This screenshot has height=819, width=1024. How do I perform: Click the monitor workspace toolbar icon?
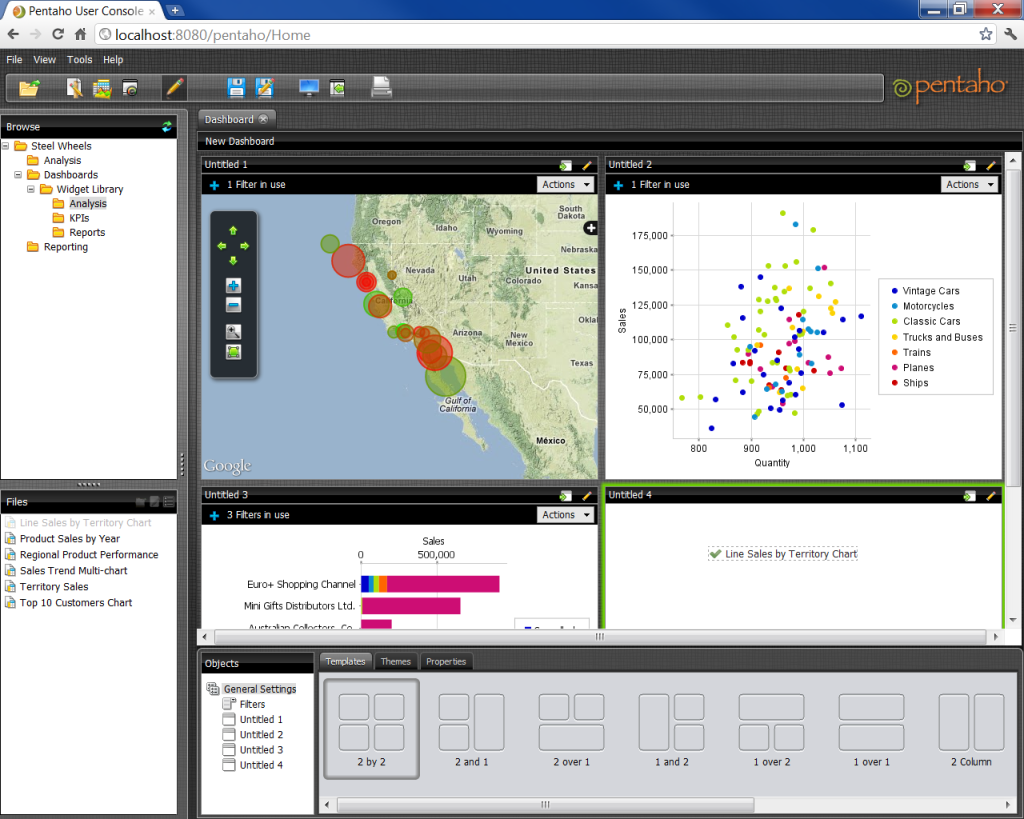(309, 88)
